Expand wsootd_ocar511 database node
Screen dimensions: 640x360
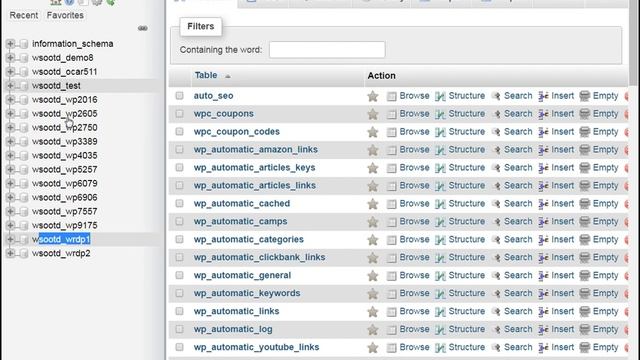[10, 71]
